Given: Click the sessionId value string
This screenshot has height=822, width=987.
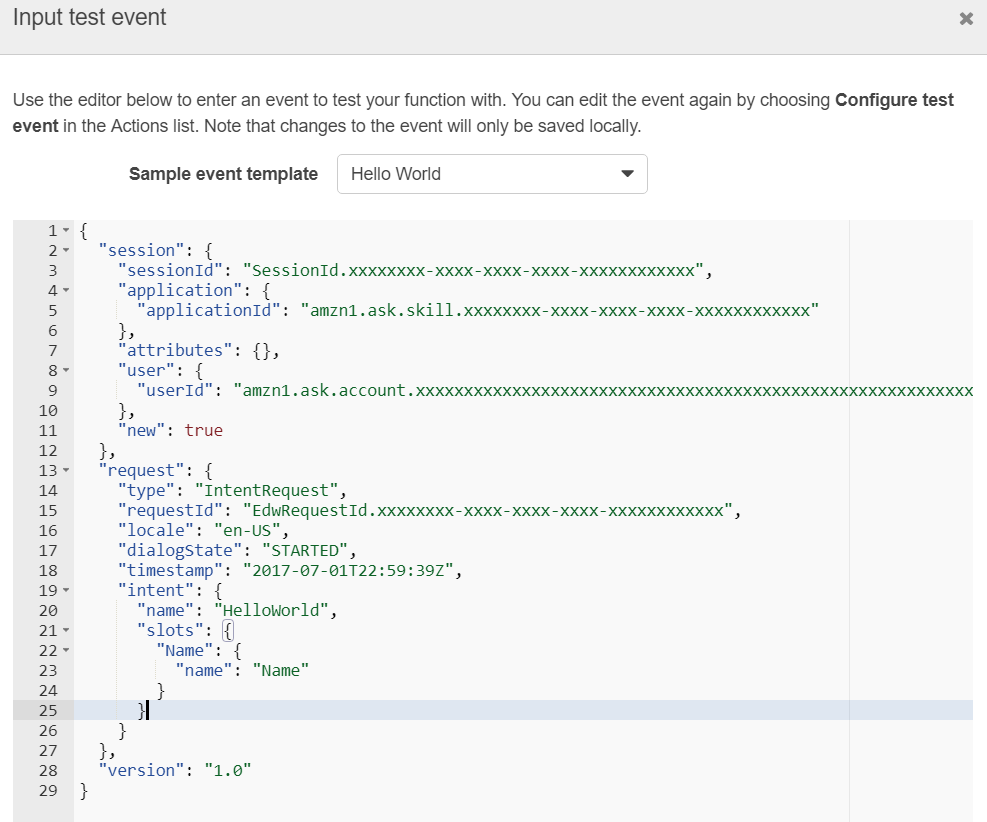Looking at the screenshot, I should (x=480, y=271).
